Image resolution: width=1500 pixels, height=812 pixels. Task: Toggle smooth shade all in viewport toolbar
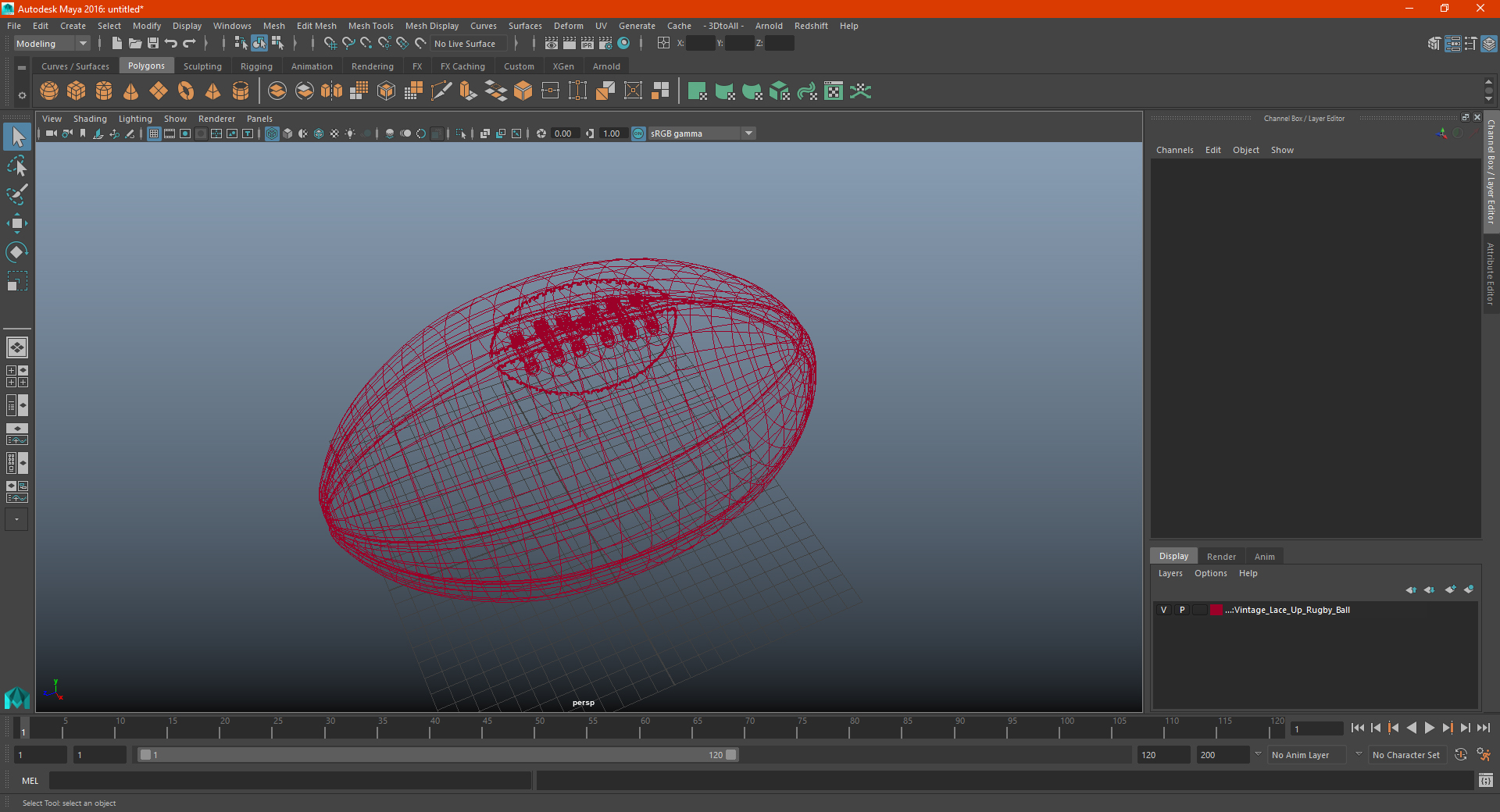[287, 134]
